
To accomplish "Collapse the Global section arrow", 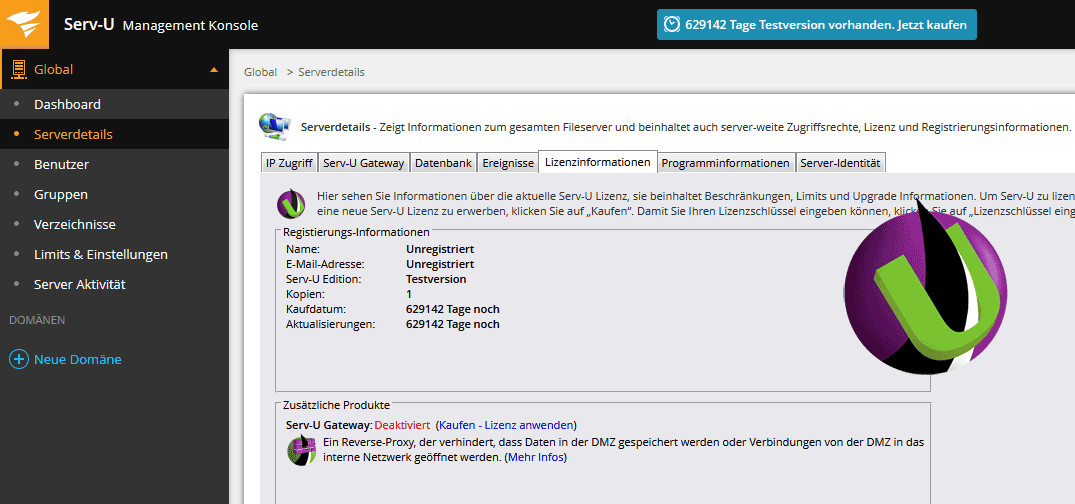I will pos(214,69).
